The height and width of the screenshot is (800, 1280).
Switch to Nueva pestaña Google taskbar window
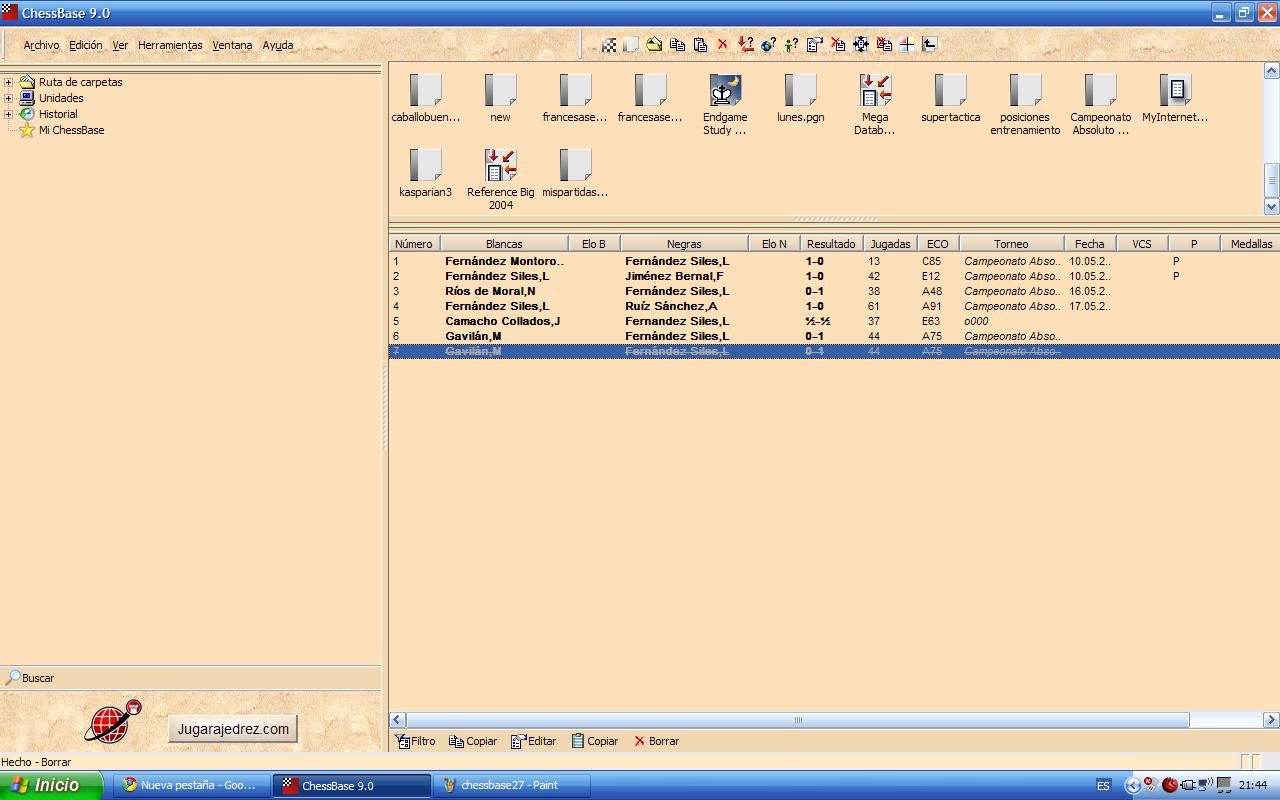[x=191, y=785]
